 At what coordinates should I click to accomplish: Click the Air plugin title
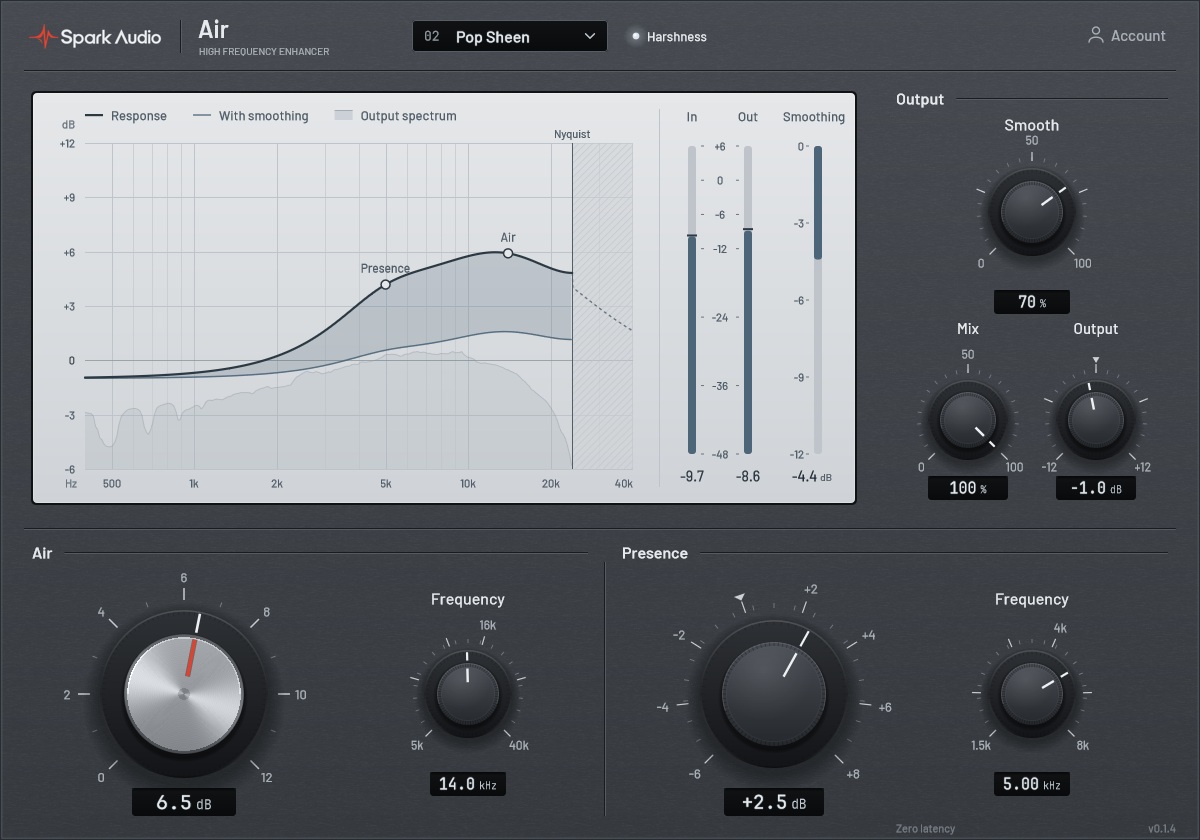click(x=213, y=29)
